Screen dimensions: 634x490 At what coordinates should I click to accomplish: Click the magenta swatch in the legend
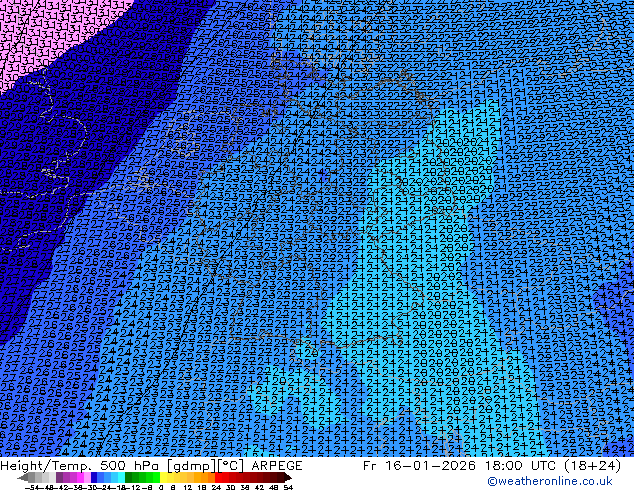click(x=80, y=477)
